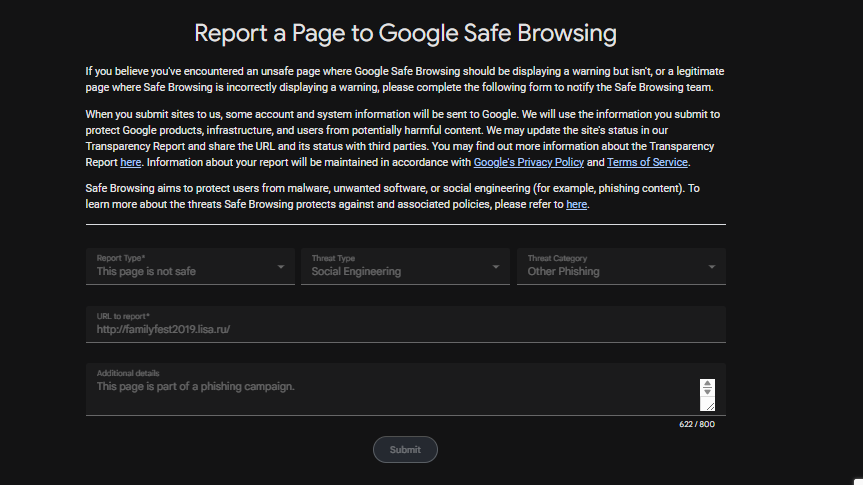Click the textarea scroll up arrow

pos(707,384)
